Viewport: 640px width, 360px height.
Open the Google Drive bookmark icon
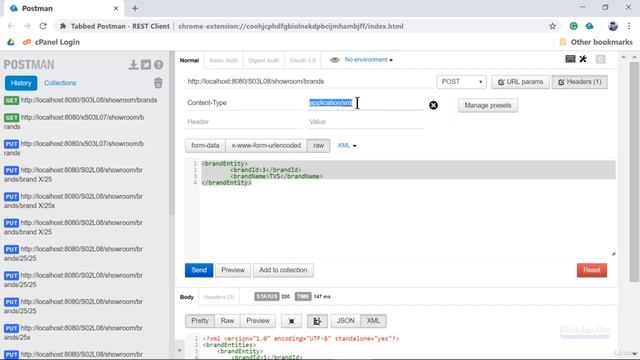[11, 42]
